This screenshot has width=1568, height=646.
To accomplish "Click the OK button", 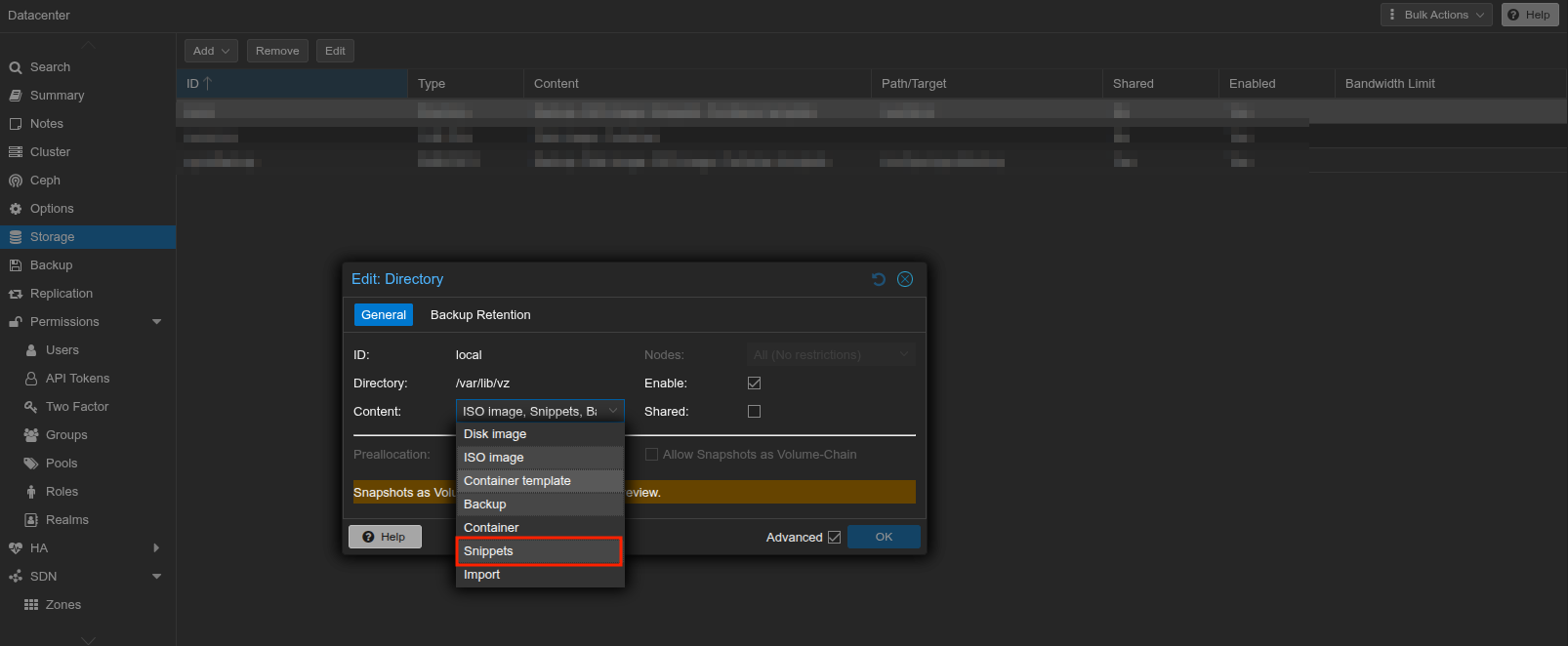I will [x=884, y=537].
